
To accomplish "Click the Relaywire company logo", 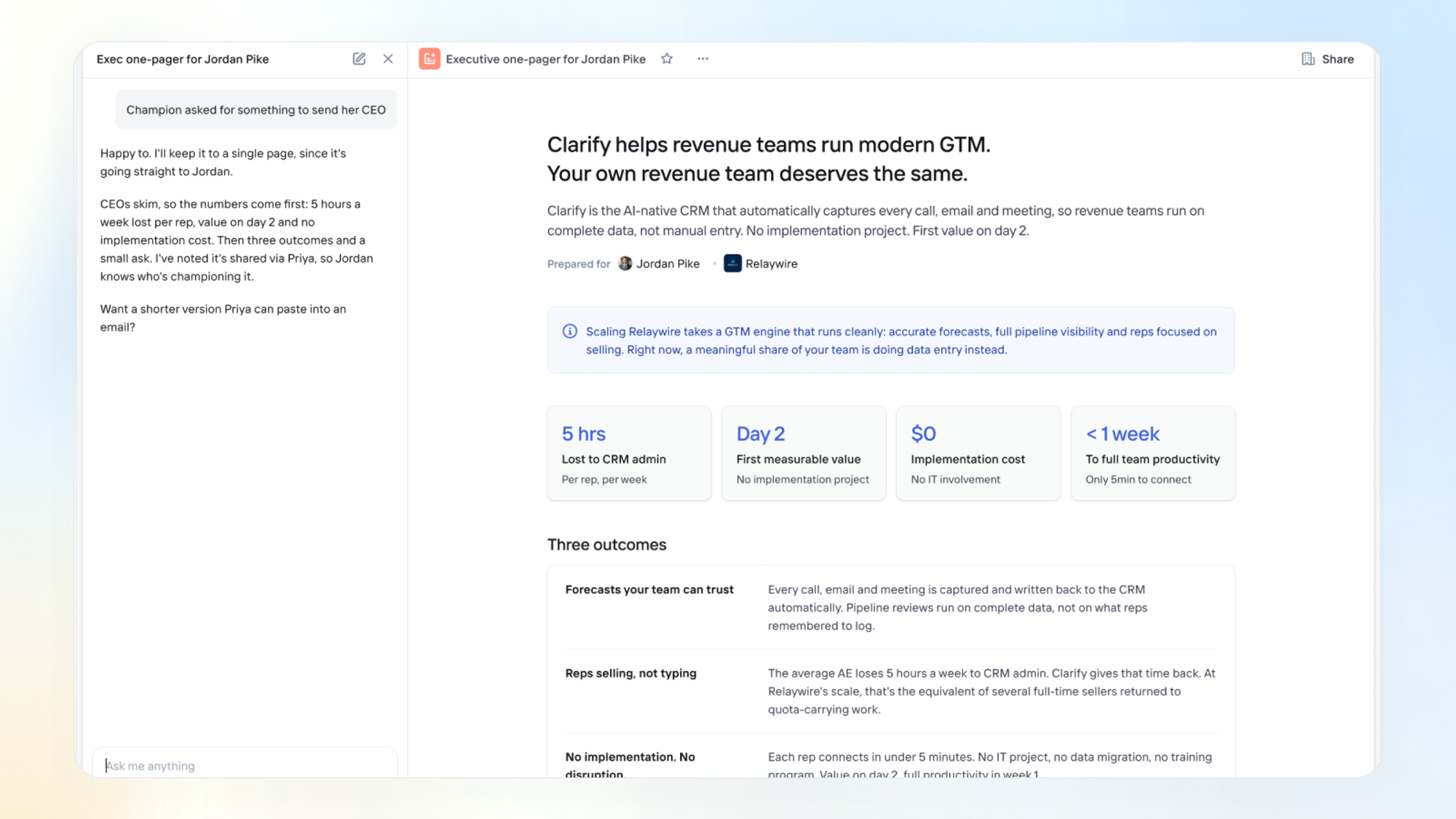I will pyautogui.click(x=732, y=264).
